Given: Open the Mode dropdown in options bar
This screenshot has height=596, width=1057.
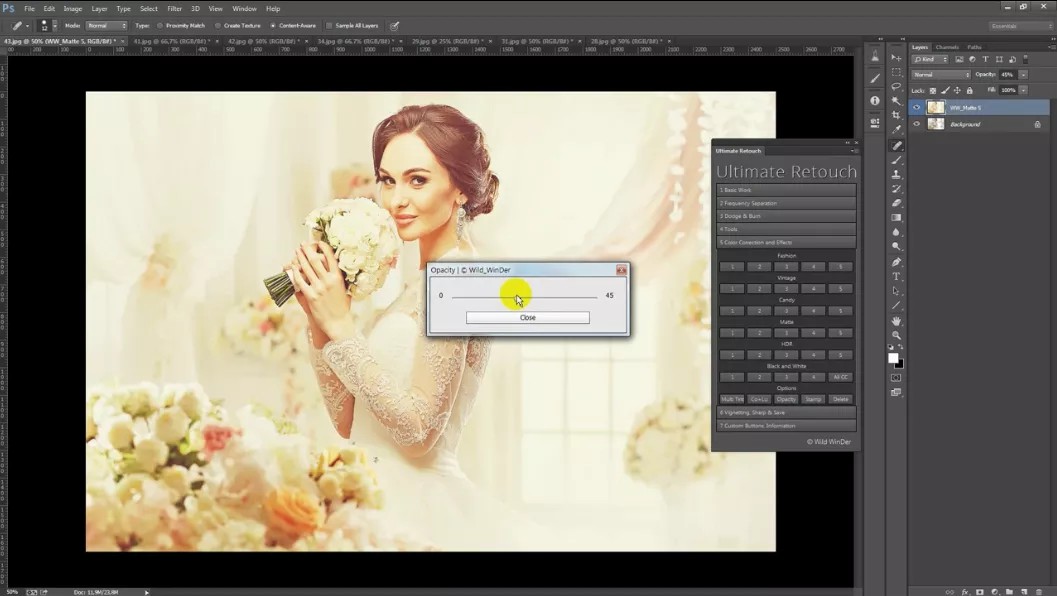Looking at the screenshot, I should point(106,25).
